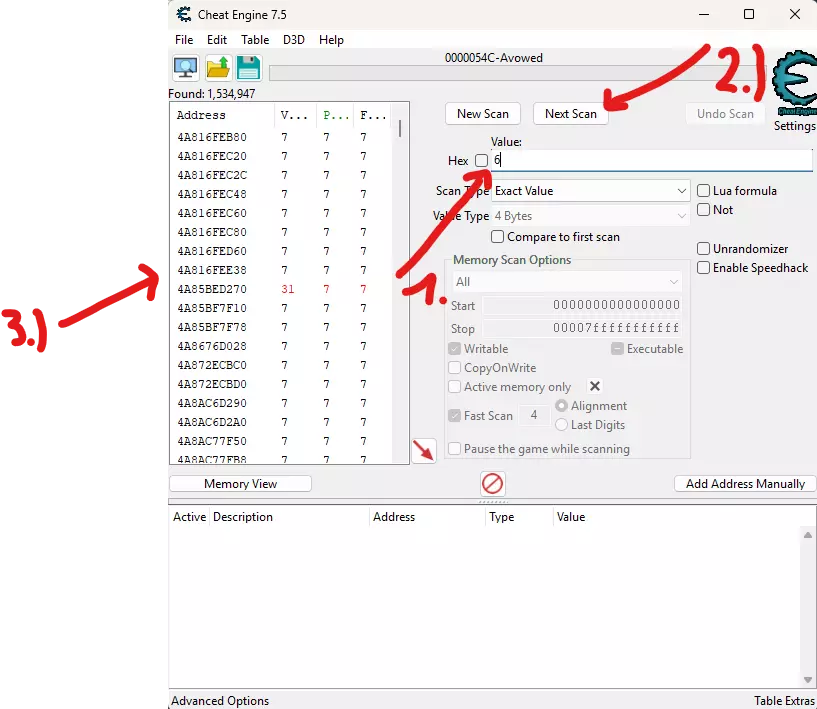This screenshot has height=709, width=817.
Task: Enable the Lua formula checkbox
Action: 703,191
